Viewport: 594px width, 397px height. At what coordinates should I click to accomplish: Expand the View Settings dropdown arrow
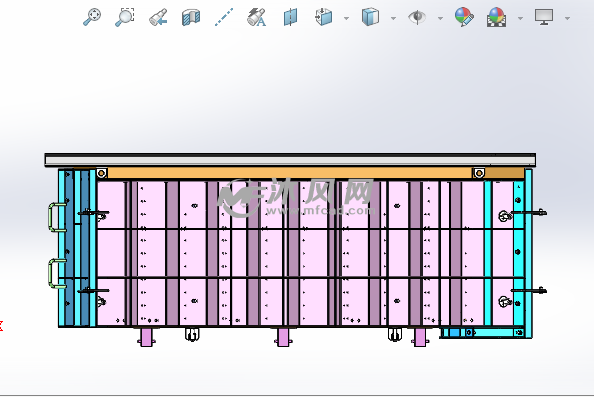[x=567, y=18]
